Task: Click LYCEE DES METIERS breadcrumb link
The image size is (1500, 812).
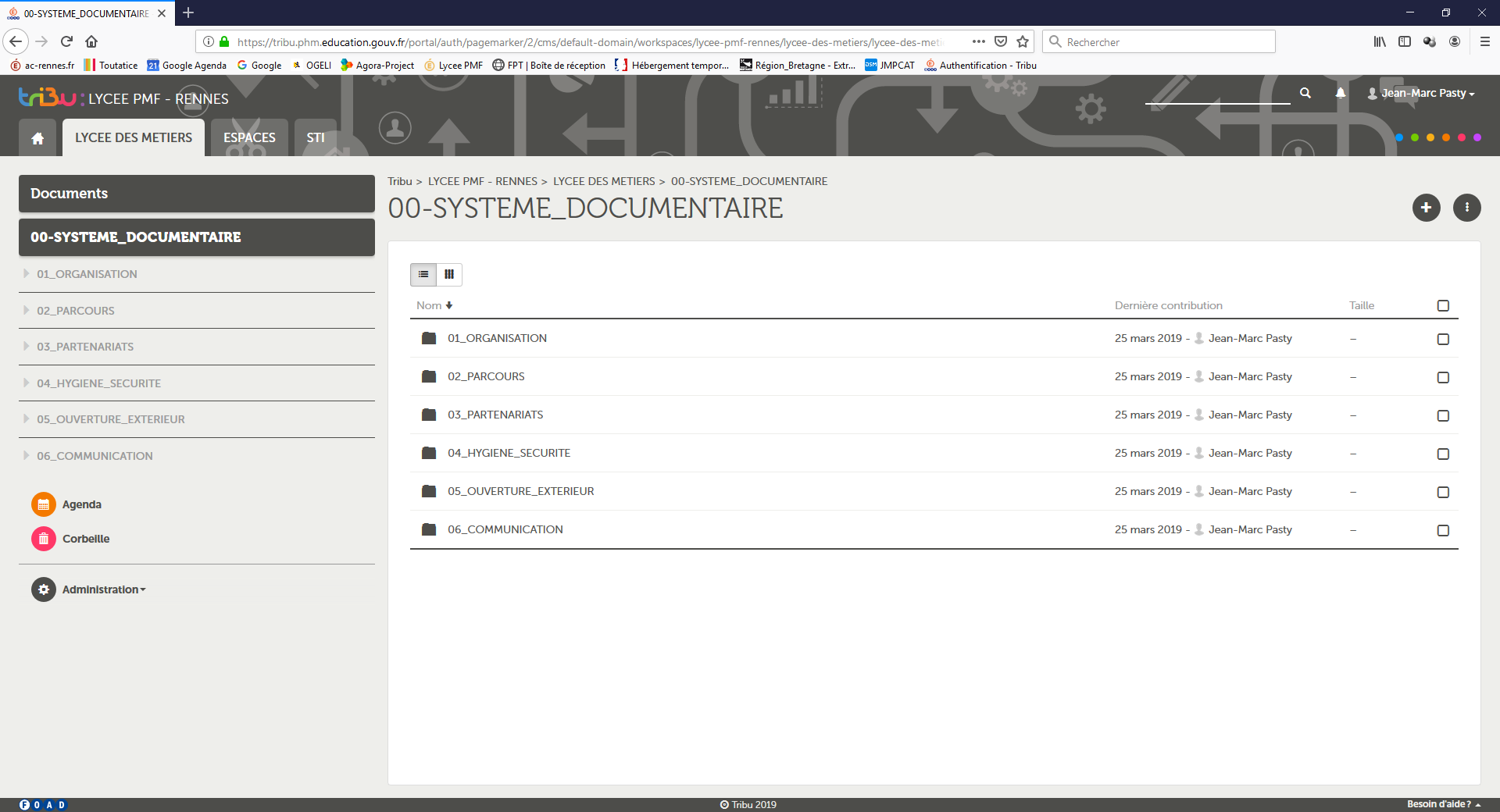Action: pos(604,181)
